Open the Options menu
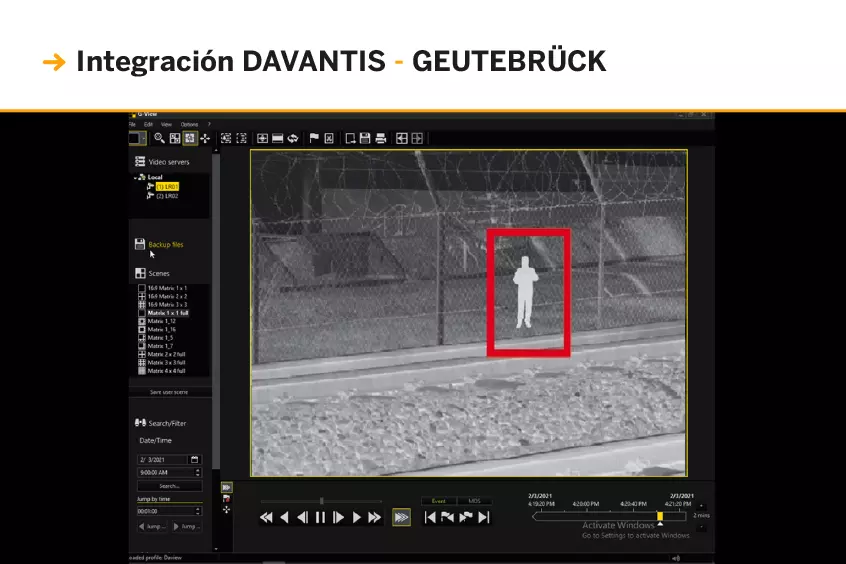Image resolution: width=846 pixels, height=564 pixels. pyautogui.click(x=189, y=124)
